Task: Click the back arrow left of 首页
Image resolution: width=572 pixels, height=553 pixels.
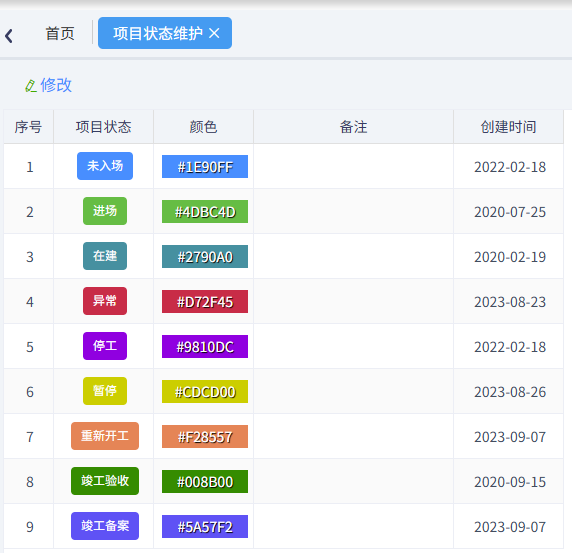Action: click(x=9, y=36)
